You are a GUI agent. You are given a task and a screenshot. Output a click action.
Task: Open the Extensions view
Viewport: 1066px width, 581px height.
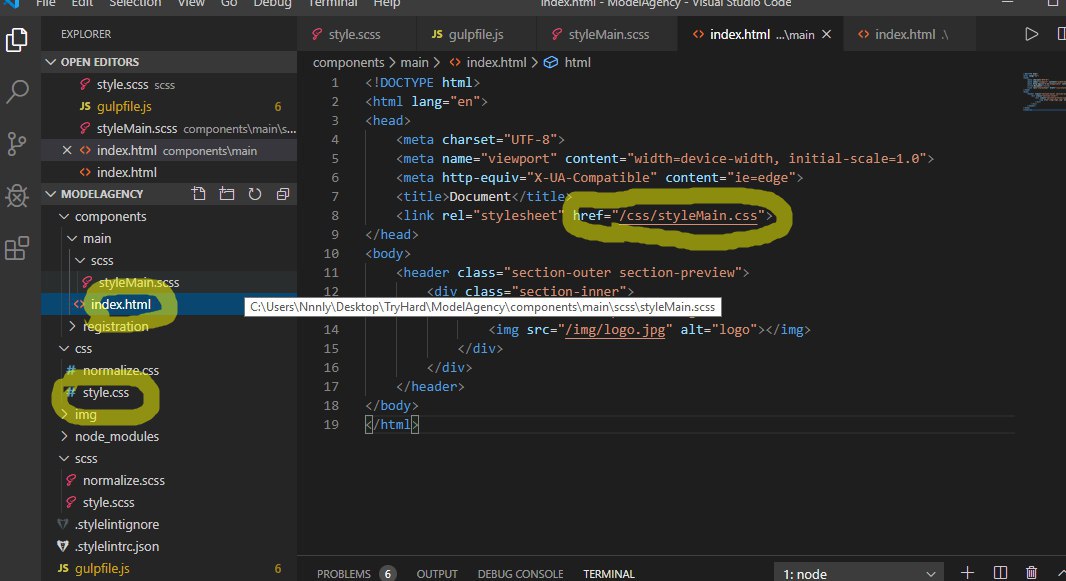[17, 248]
